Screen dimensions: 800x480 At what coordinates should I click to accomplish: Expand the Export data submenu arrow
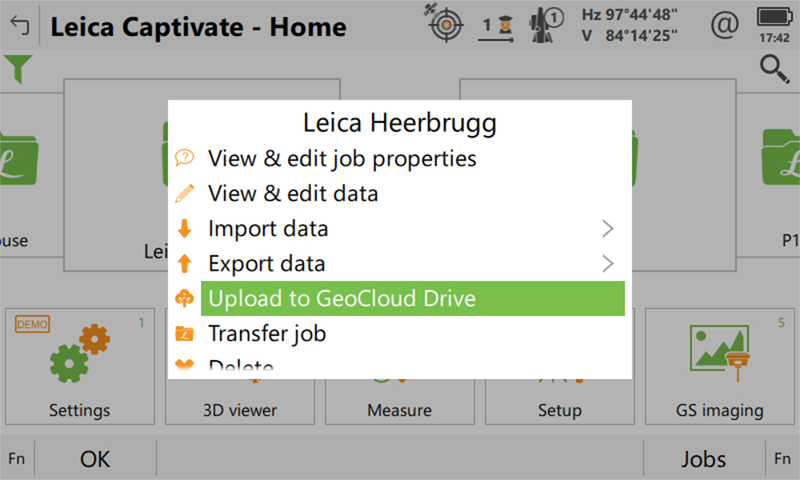[608, 264]
